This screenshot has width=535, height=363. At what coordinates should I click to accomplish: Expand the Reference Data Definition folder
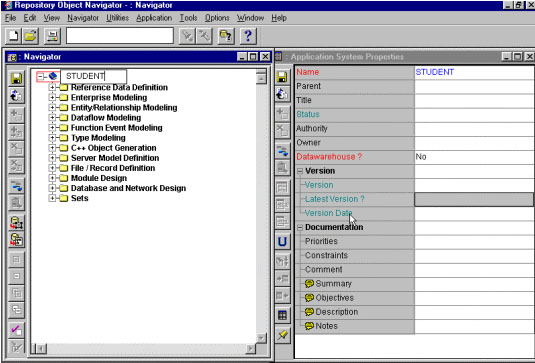52,87
